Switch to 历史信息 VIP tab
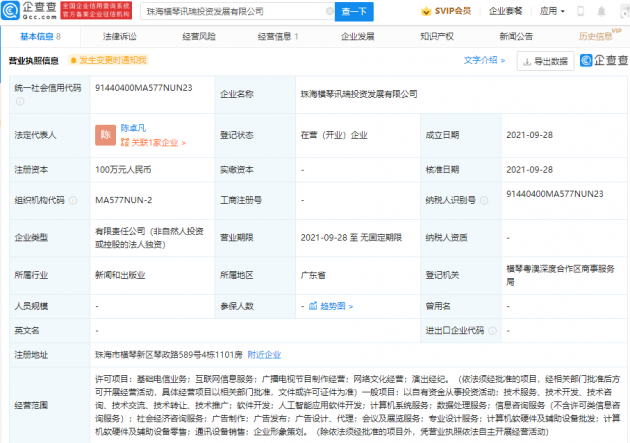630x443 pixels. coord(599,35)
